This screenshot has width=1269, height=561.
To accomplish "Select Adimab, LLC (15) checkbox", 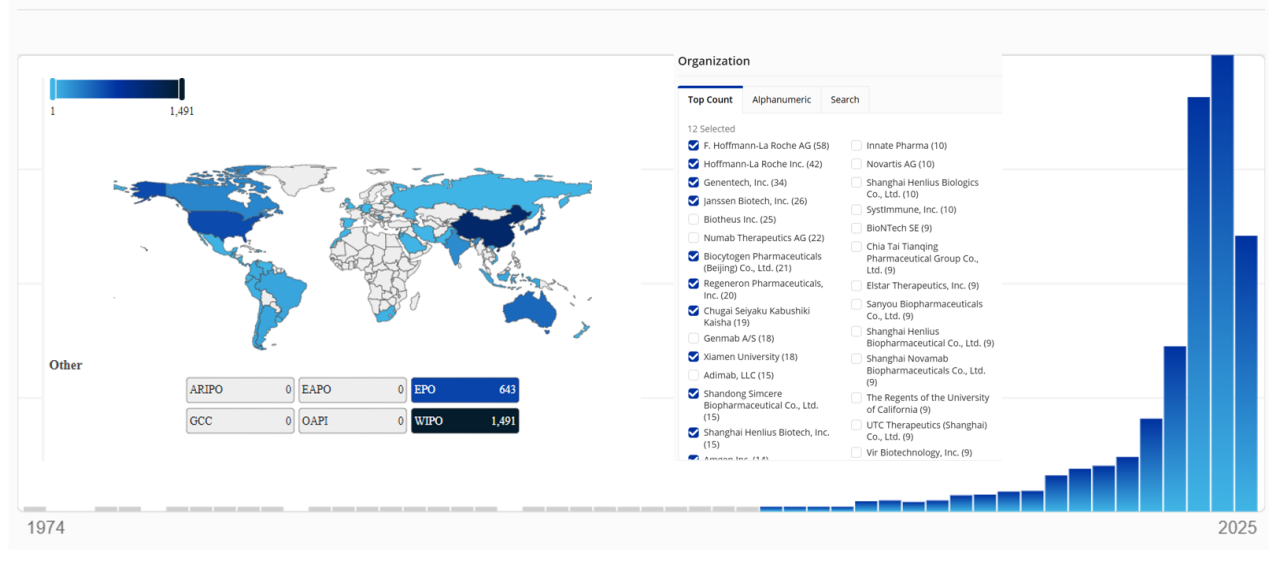I will 694,375.
